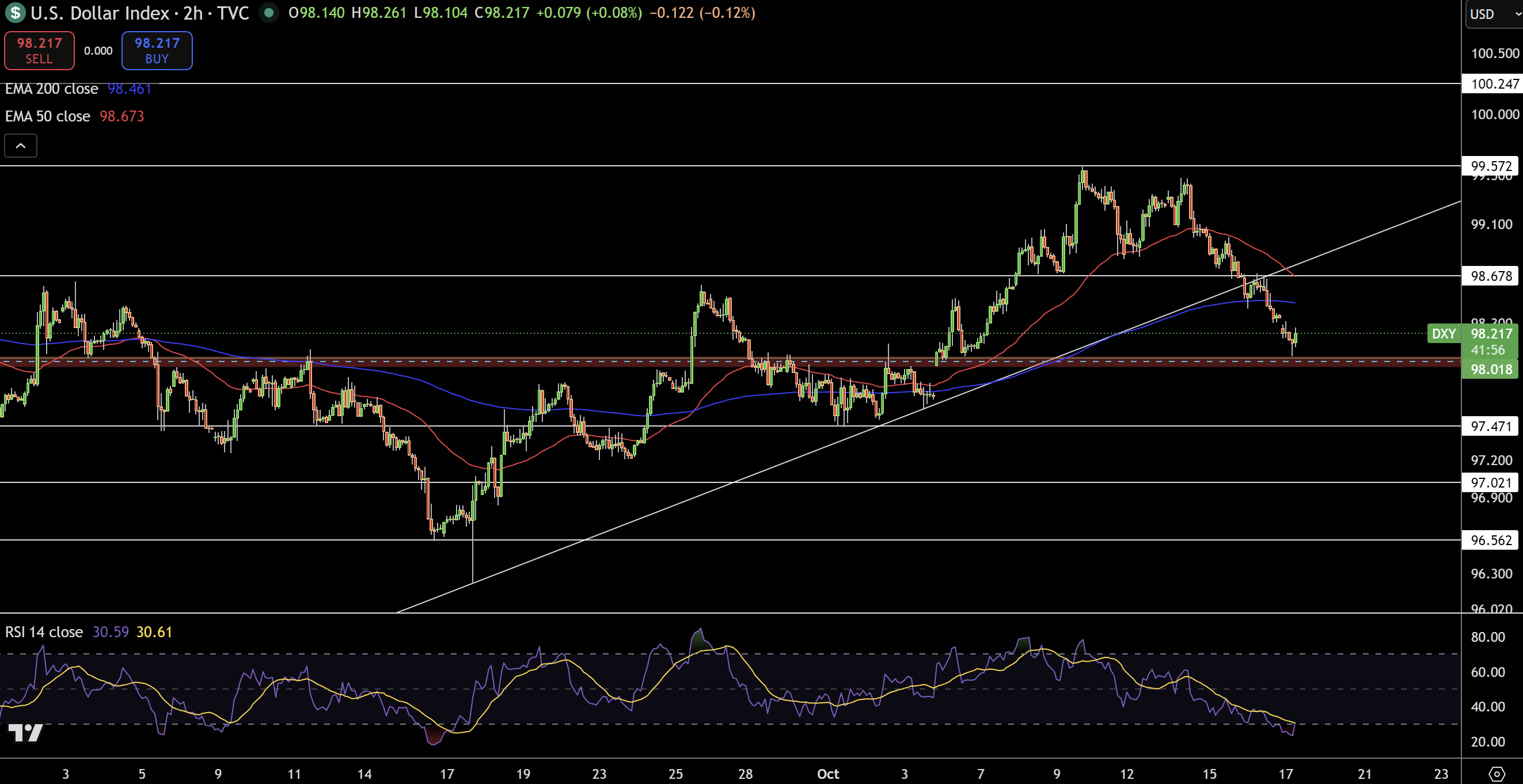Open chart settings gear icon
Image resolution: width=1523 pixels, height=784 pixels.
(x=1497, y=774)
